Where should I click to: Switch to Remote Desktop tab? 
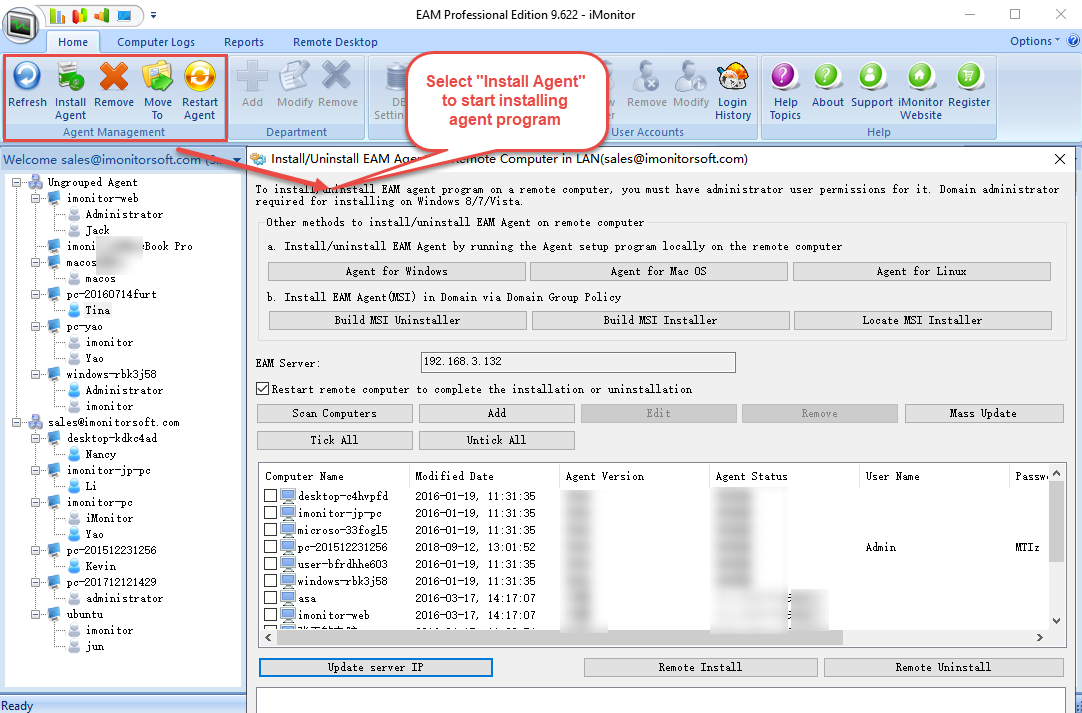(335, 42)
